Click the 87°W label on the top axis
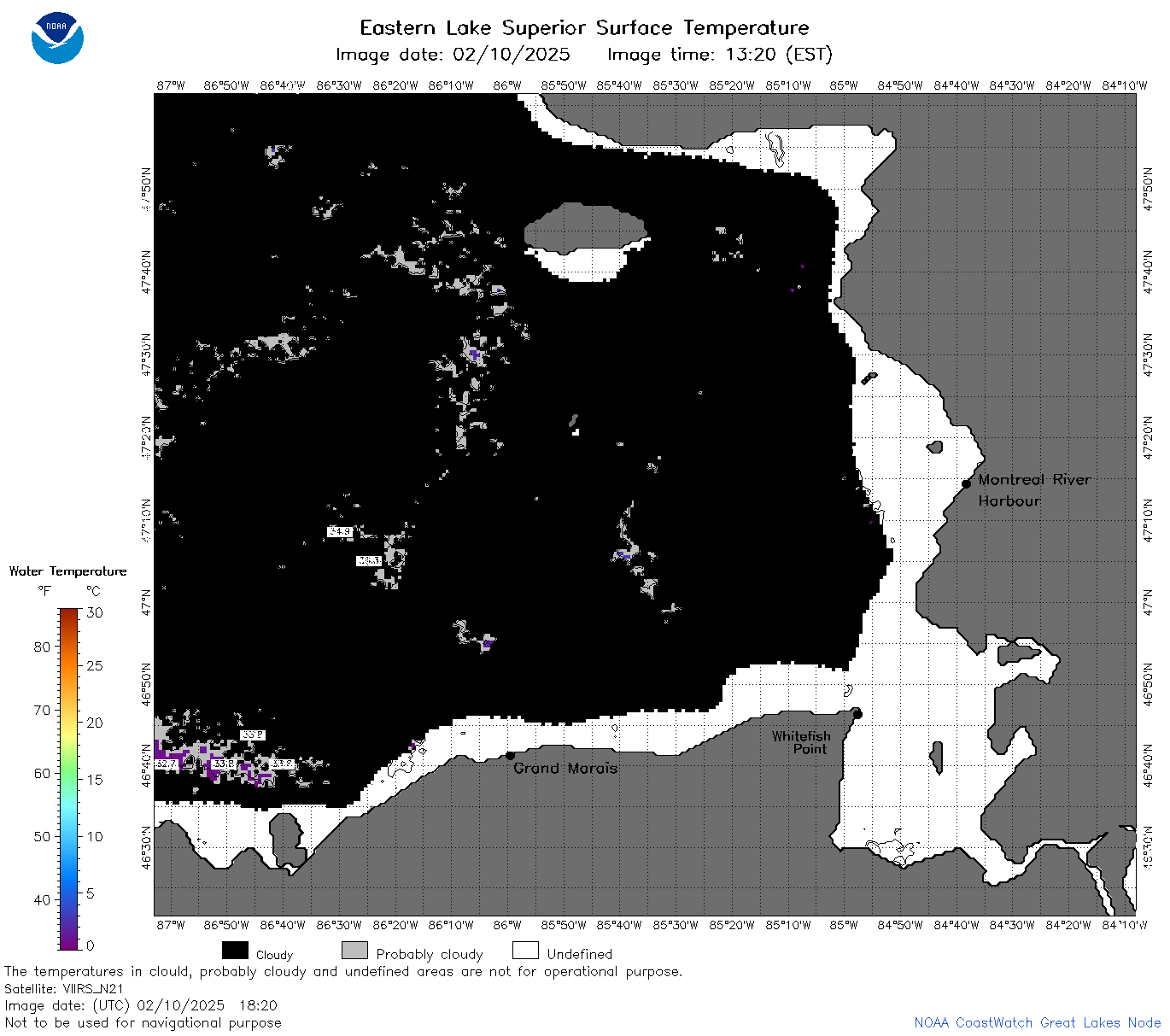 [x=171, y=85]
